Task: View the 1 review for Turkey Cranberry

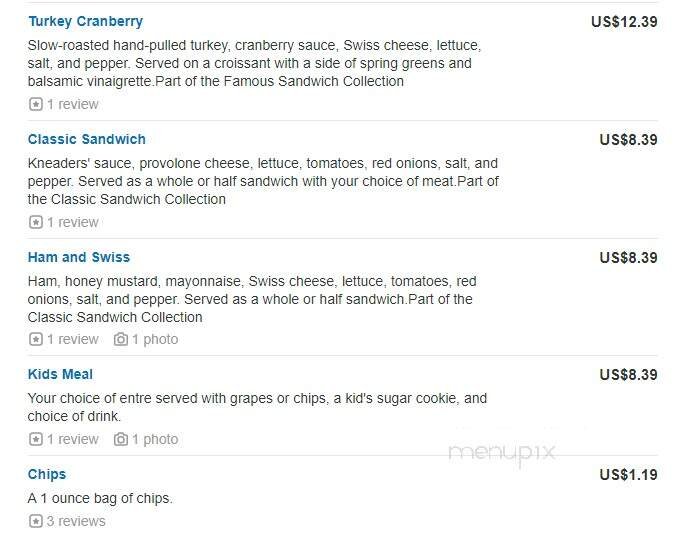Action: 73,104
